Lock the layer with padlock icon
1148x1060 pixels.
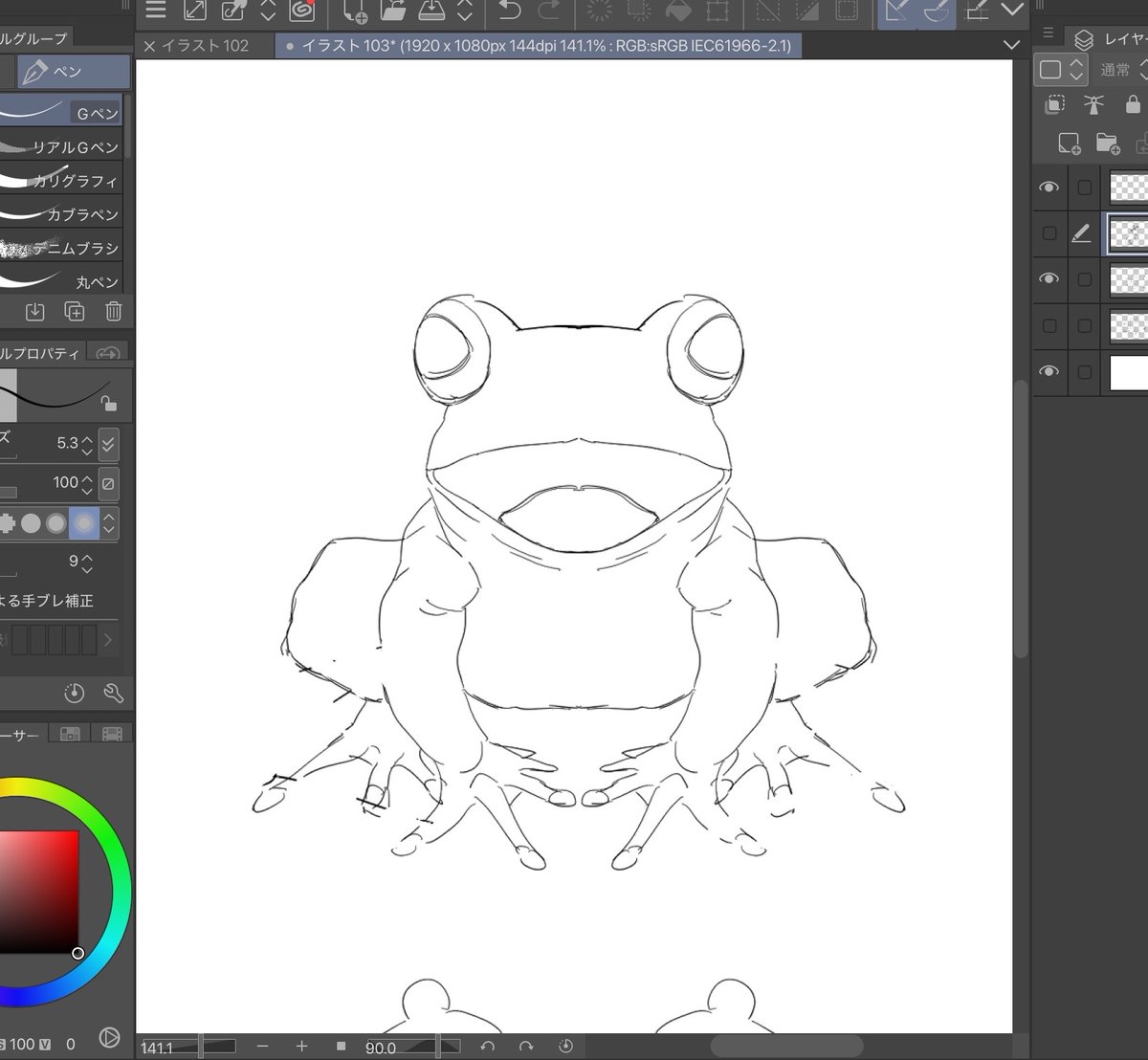(1133, 104)
